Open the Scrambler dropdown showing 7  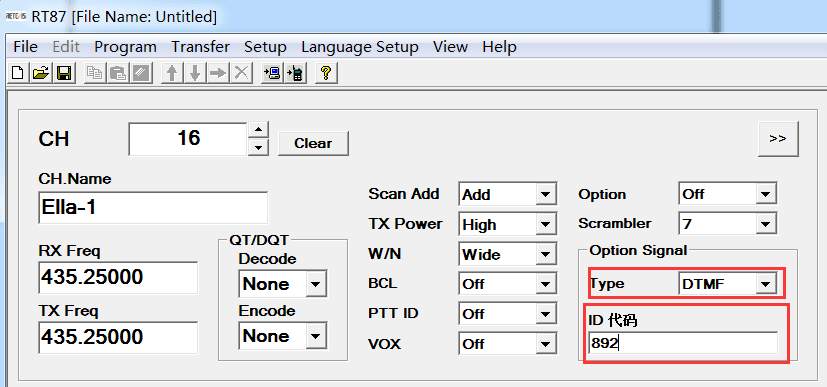[x=766, y=224]
